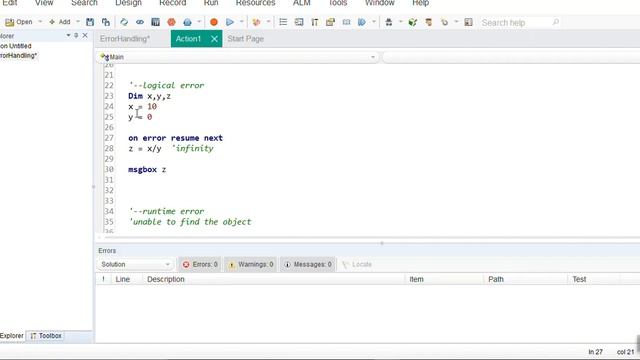
Task: Click the dark table grid toolbar icon
Action: click(x=156, y=22)
